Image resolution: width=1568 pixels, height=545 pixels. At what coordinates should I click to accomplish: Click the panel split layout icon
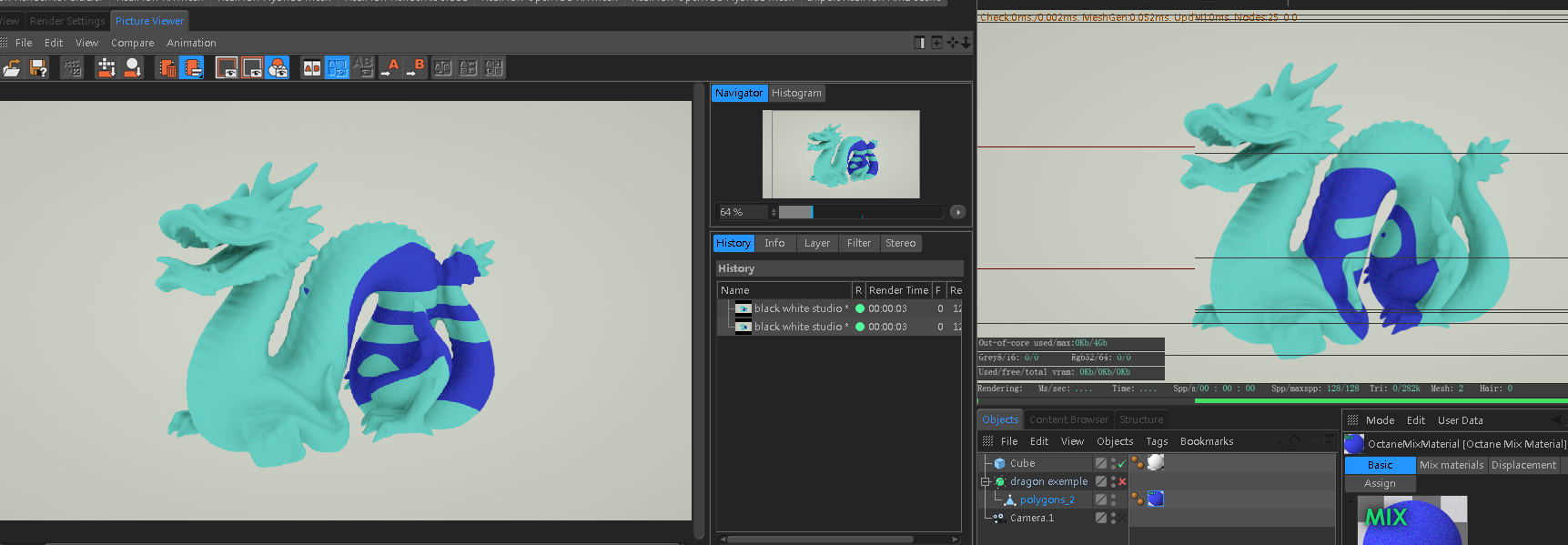click(x=920, y=43)
